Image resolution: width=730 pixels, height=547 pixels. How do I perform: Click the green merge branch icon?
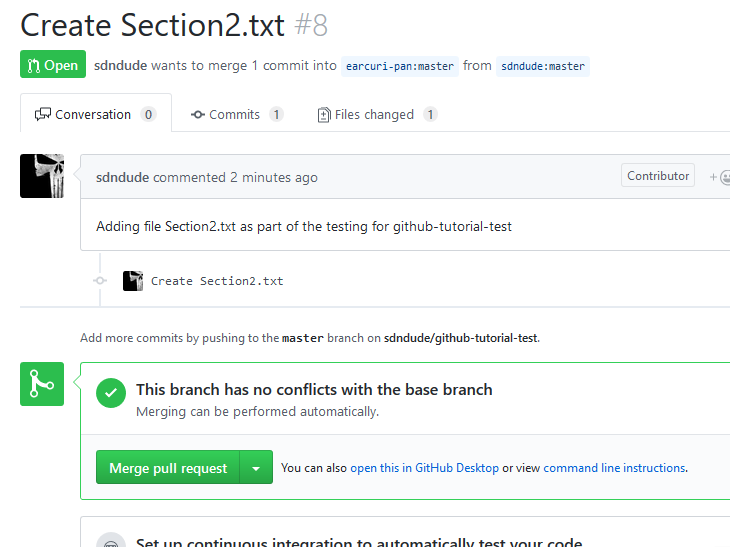pos(42,384)
